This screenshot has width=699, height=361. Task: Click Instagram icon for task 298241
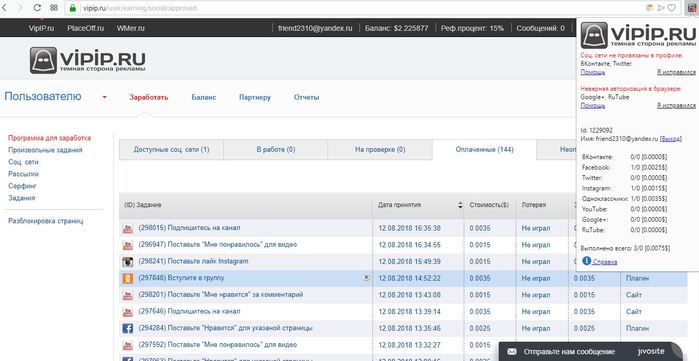coord(128,262)
